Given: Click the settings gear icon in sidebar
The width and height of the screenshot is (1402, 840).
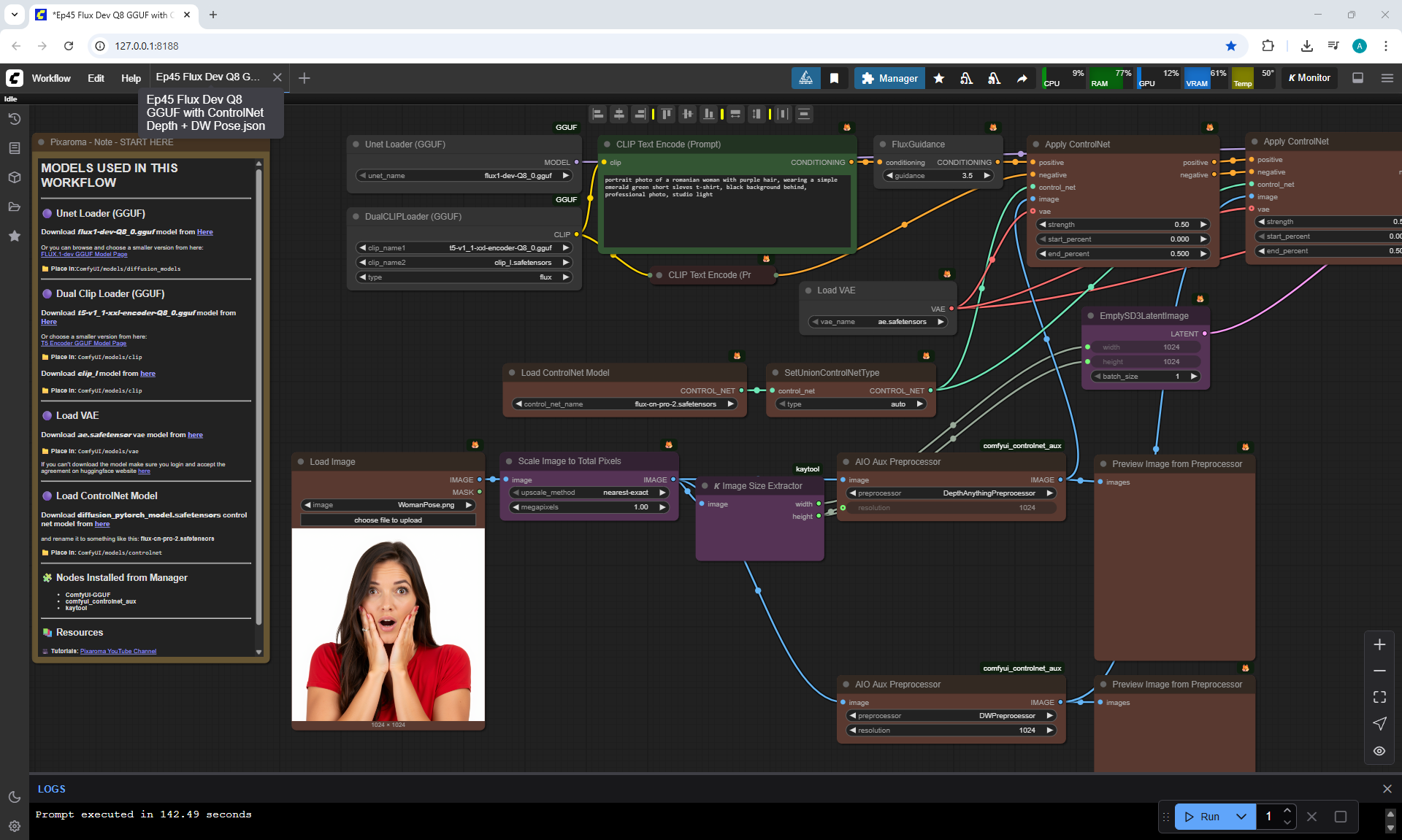Looking at the screenshot, I should 14,826.
